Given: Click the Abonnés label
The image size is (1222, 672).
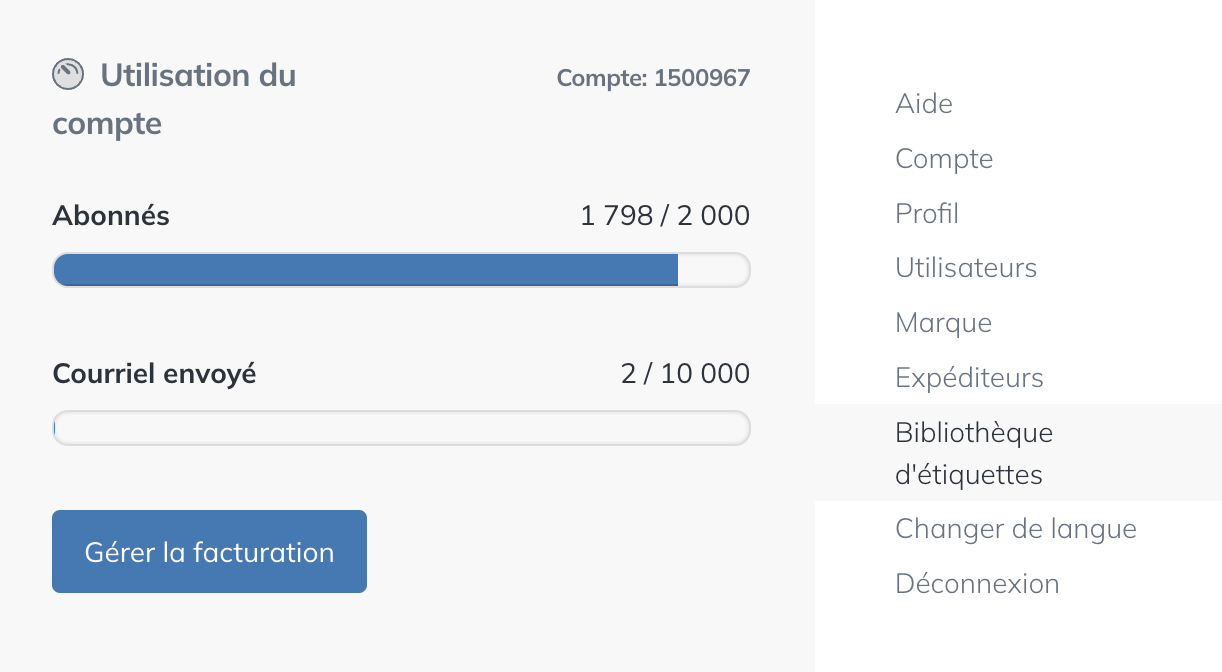Looking at the screenshot, I should pos(111,215).
